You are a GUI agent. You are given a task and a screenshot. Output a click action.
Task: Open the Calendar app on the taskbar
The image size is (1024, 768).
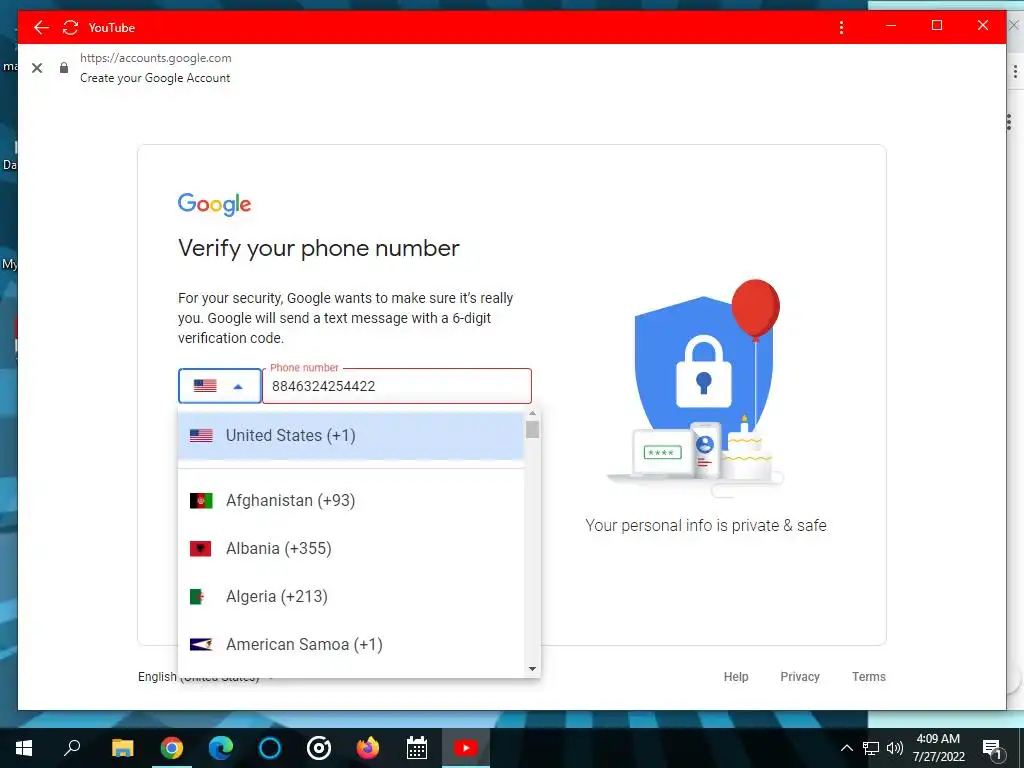417,748
